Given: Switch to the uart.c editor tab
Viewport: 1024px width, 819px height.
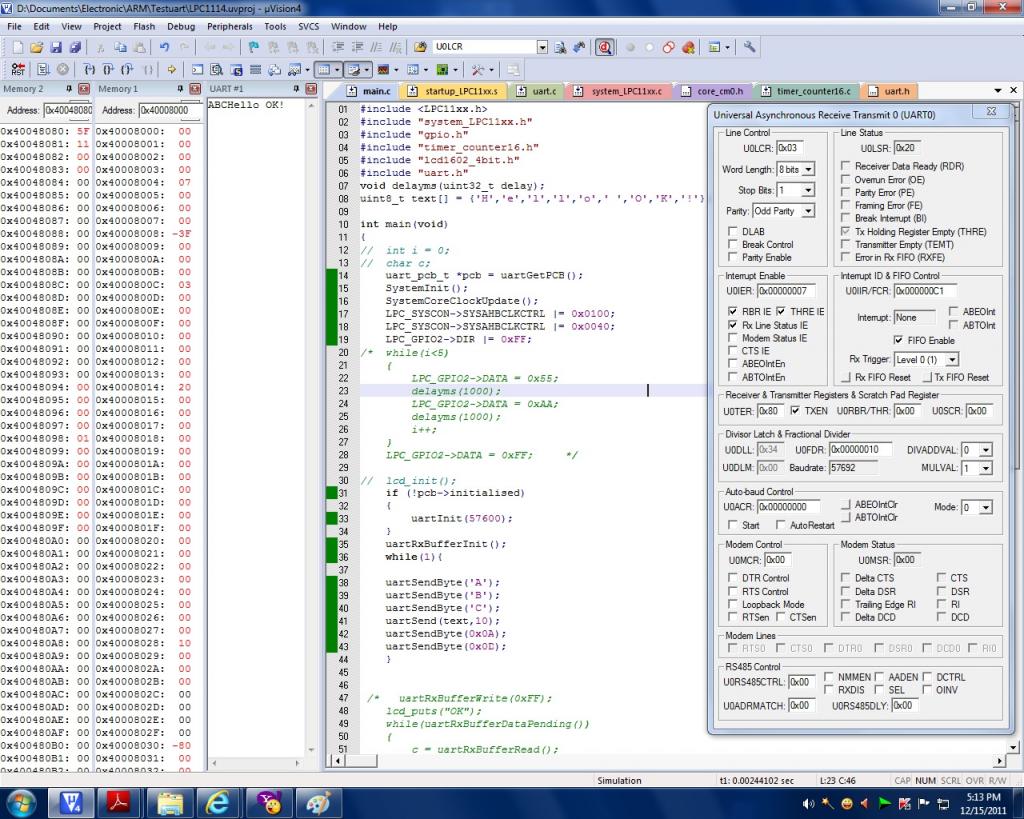Looking at the screenshot, I should coord(537,91).
